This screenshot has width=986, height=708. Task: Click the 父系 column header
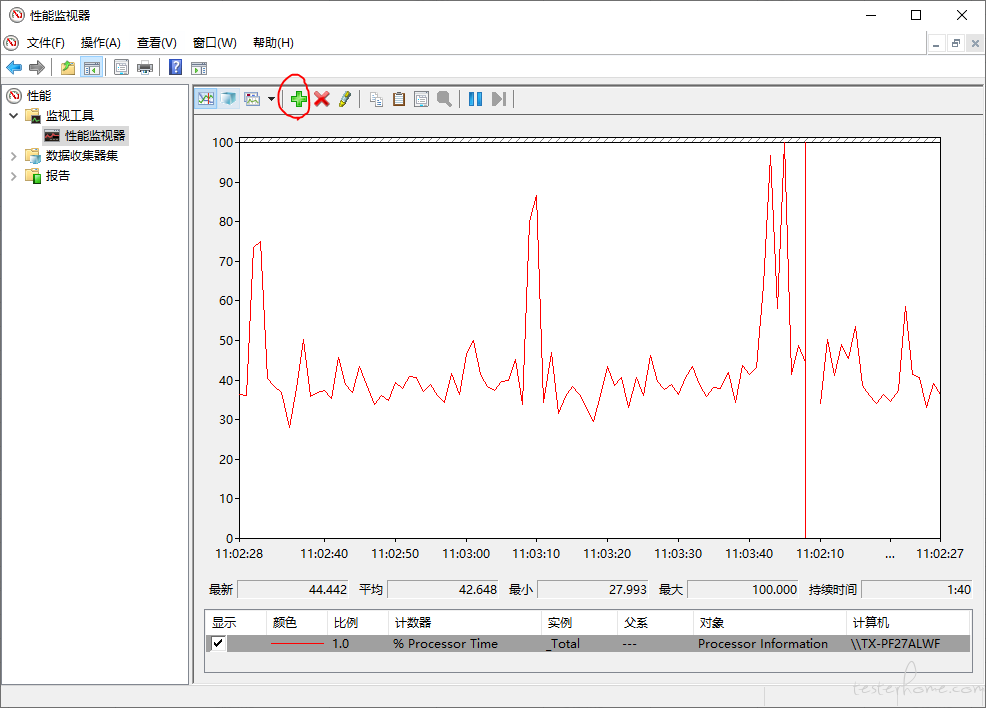[655, 622]
